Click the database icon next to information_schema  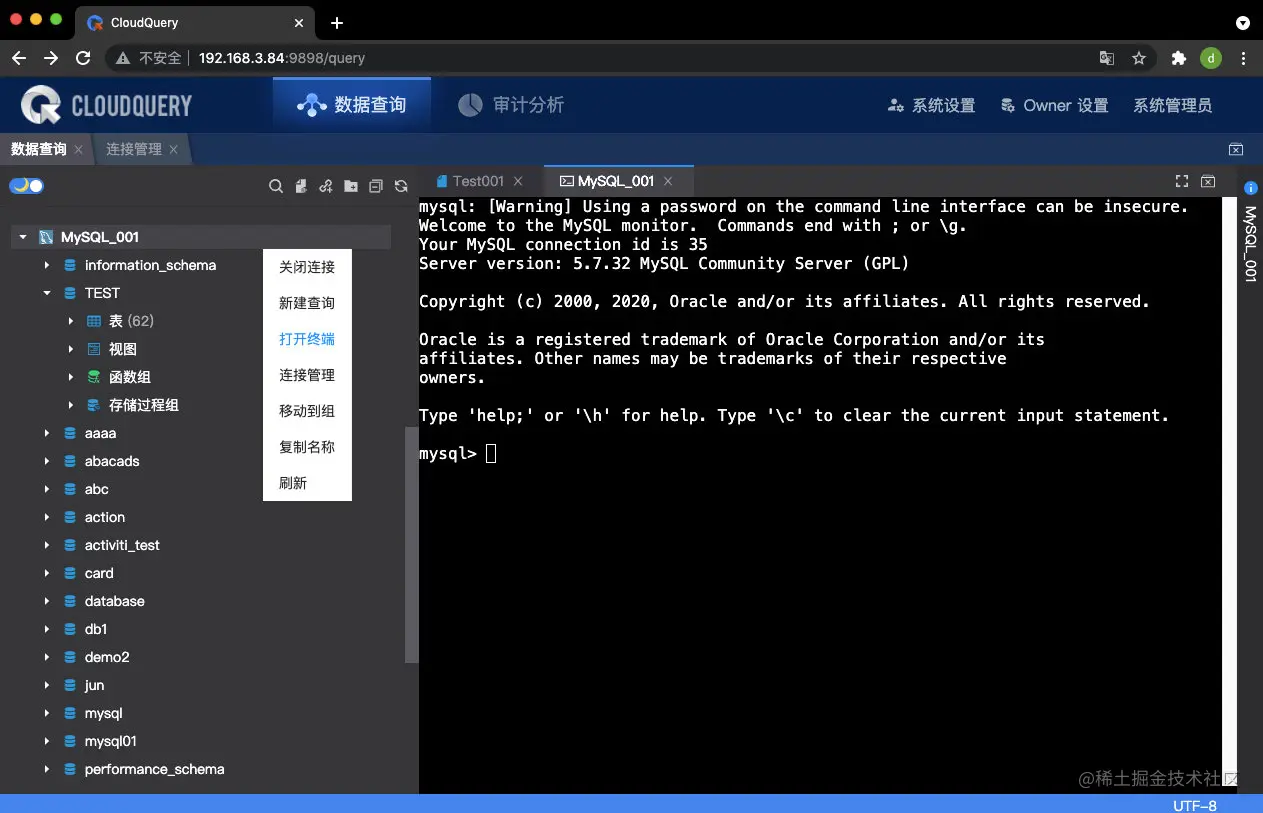pyautogui.click(x=70, y=265)
